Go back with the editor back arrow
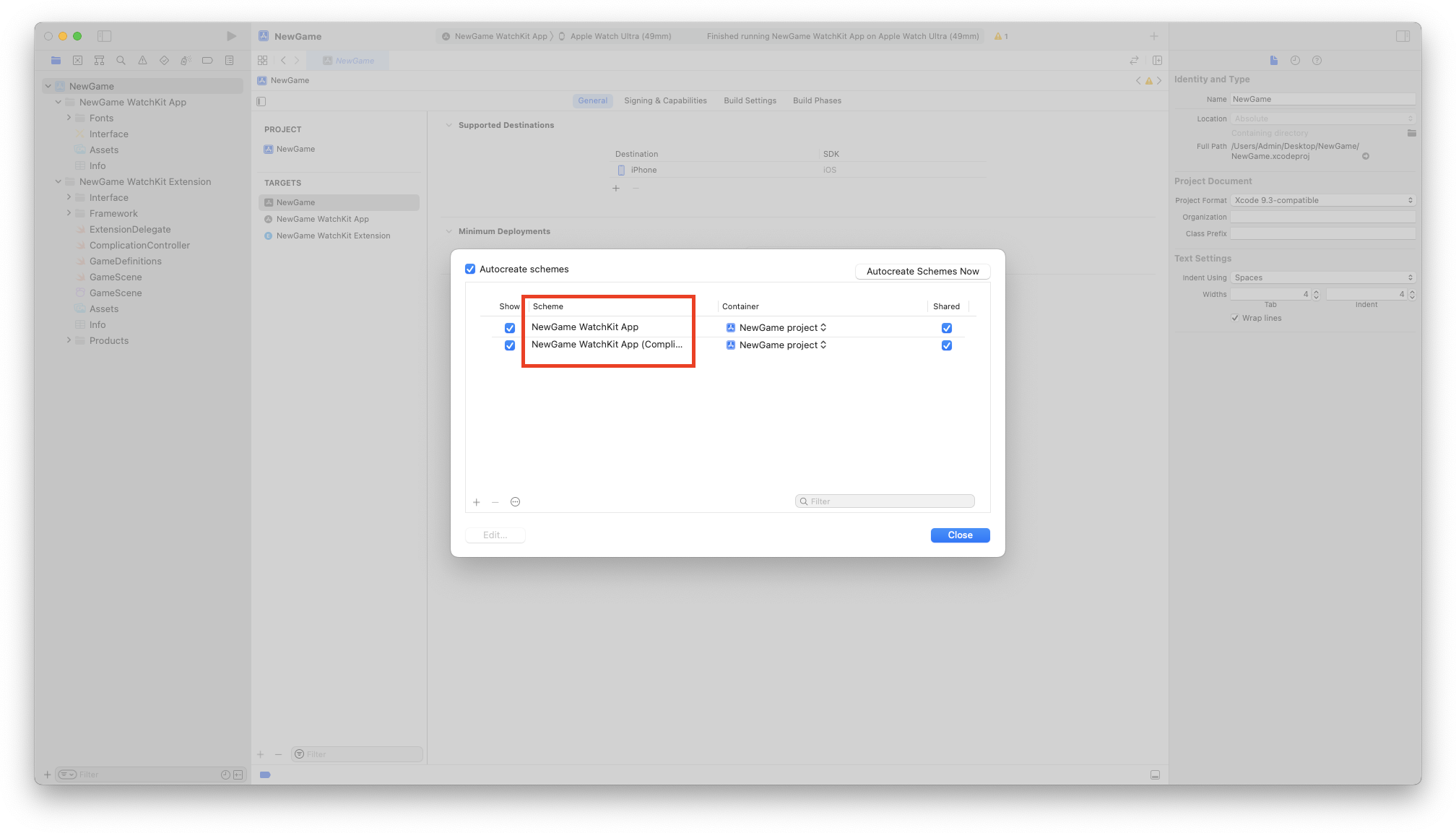The image size is (1456, 833). 283,61
